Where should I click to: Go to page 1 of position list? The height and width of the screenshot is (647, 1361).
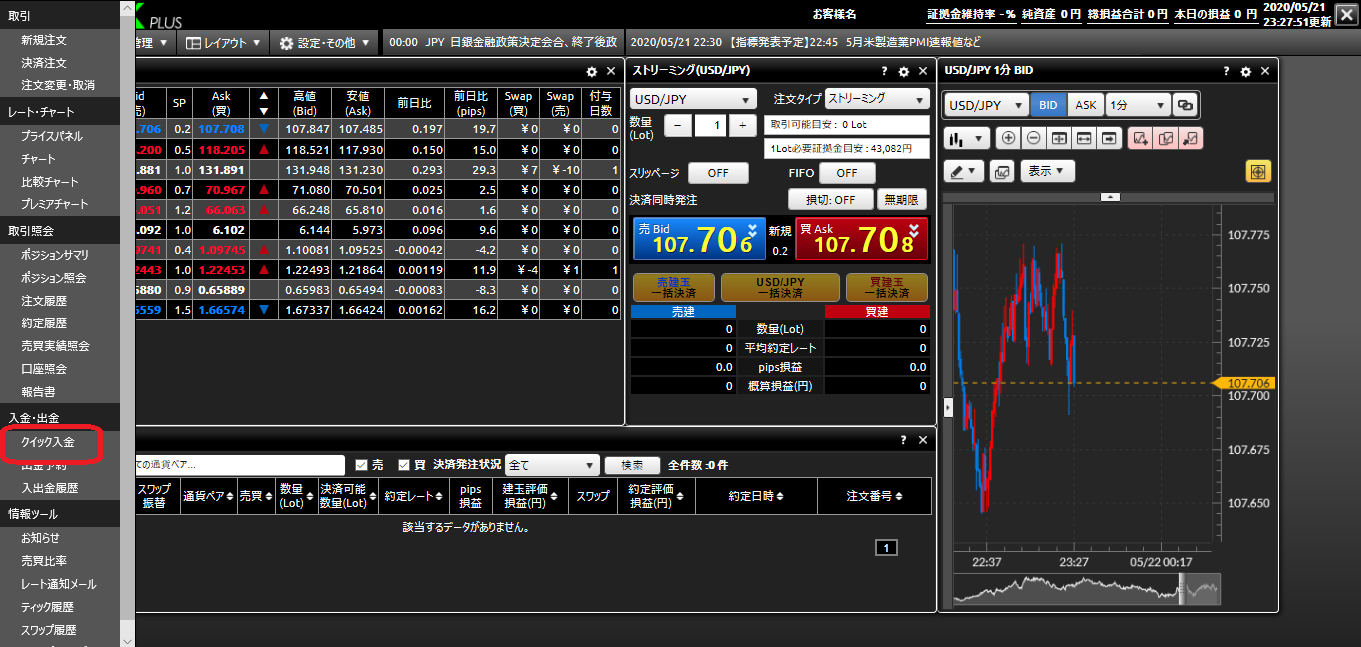(x=887, y=548)
